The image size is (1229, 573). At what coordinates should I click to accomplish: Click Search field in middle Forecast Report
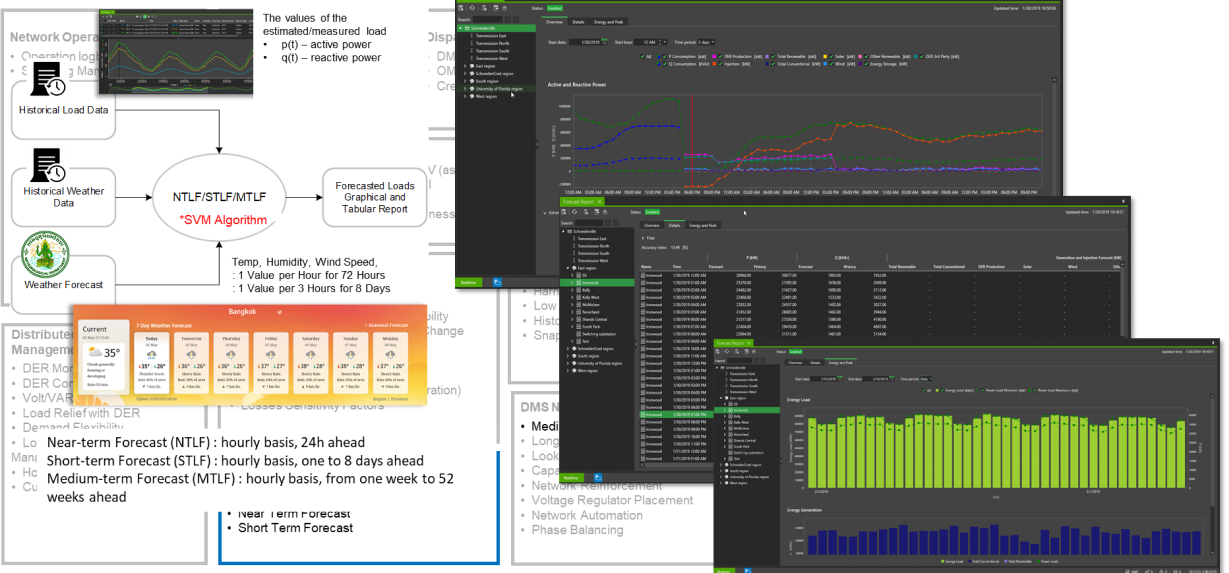[589, 223]
